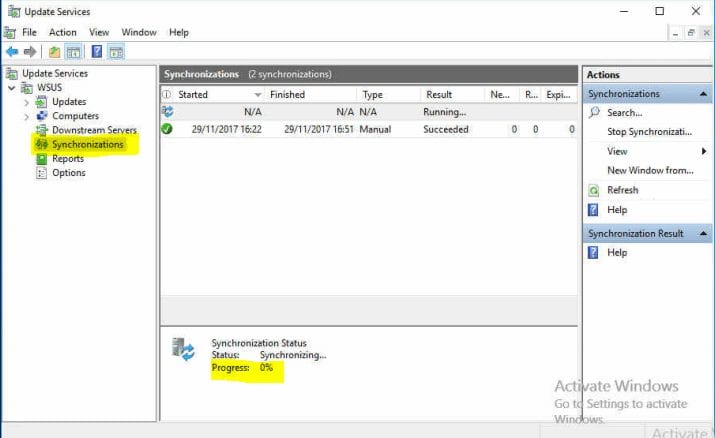715x438 pixels.
Task: Click the green succeeded checkmark icon
Action: pos(167,129)
